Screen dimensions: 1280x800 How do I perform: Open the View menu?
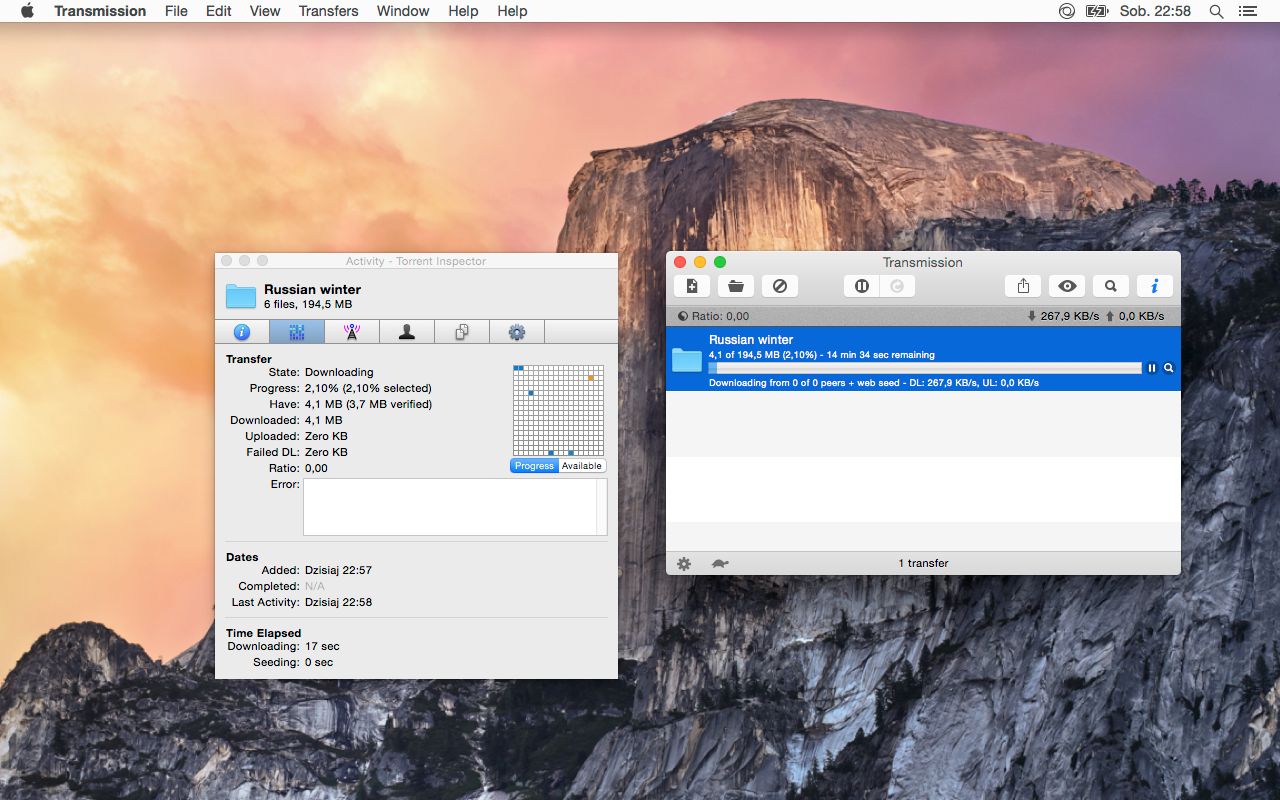(265, 11)
